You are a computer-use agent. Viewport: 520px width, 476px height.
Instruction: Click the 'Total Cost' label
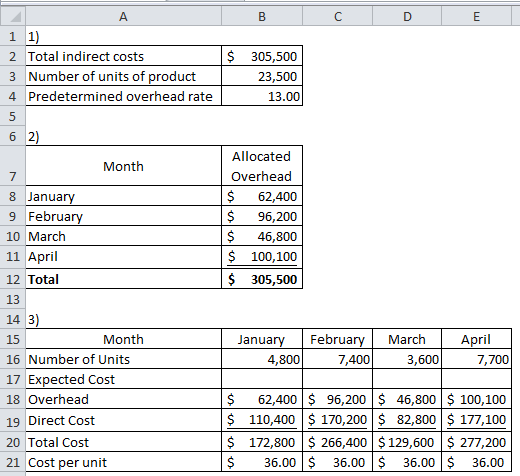[123, 442]
